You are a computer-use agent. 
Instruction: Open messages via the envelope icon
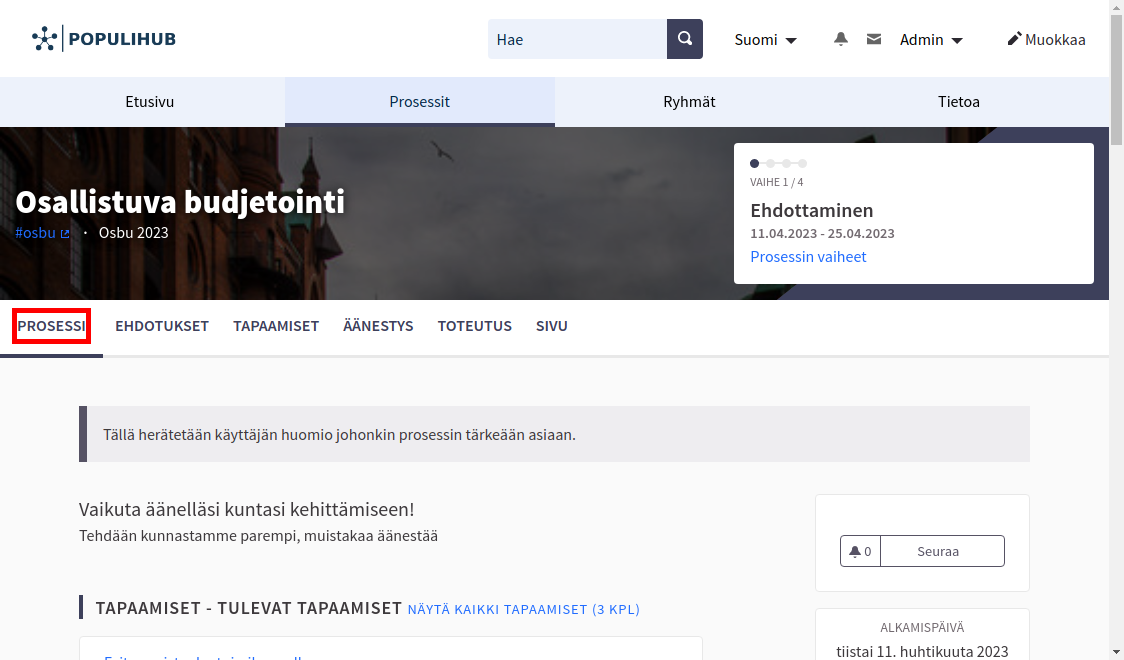[873, 39]
